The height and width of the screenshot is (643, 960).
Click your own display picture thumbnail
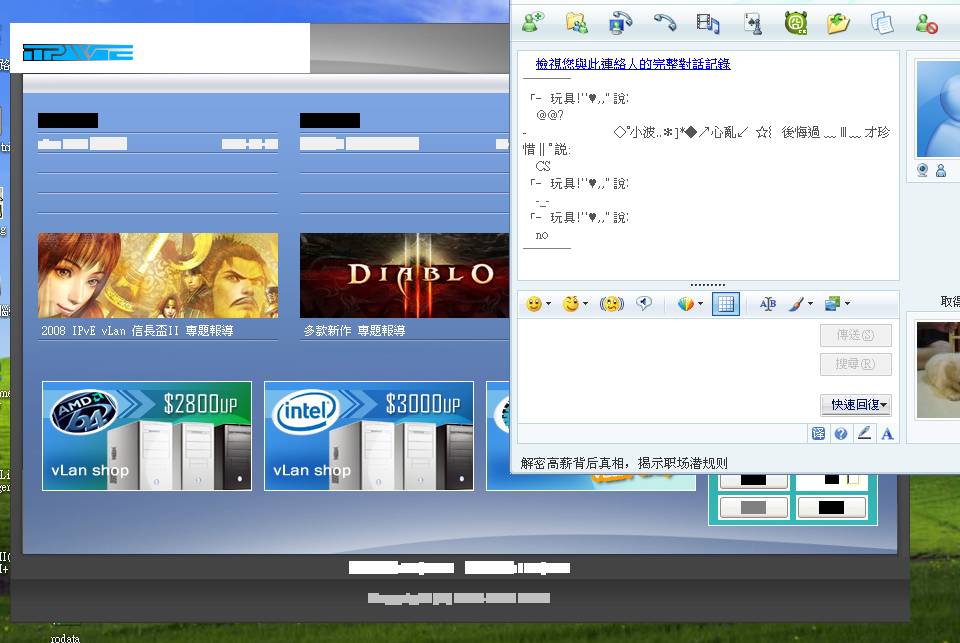point(938,370)
